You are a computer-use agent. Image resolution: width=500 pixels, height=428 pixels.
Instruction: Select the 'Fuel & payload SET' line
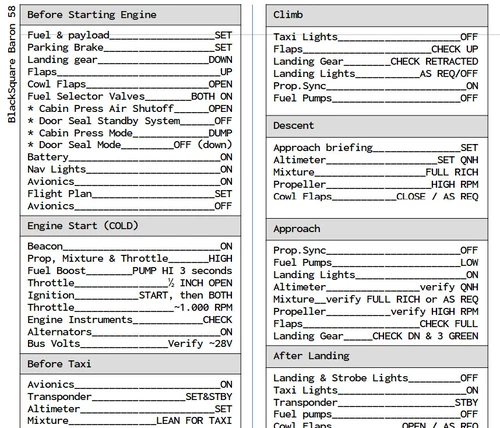coord(130,35)
